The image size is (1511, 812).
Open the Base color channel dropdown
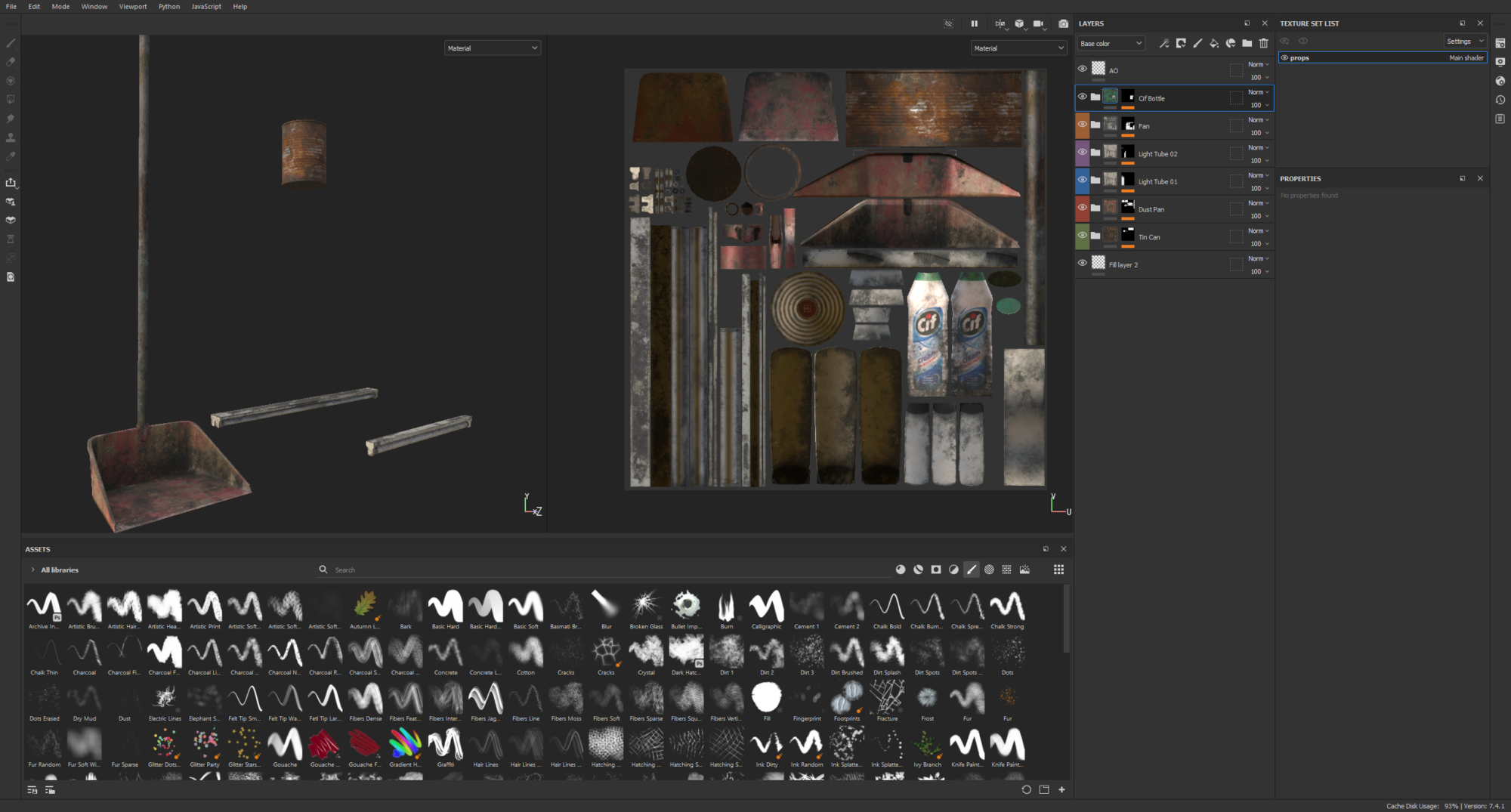tap(1111, 43)
